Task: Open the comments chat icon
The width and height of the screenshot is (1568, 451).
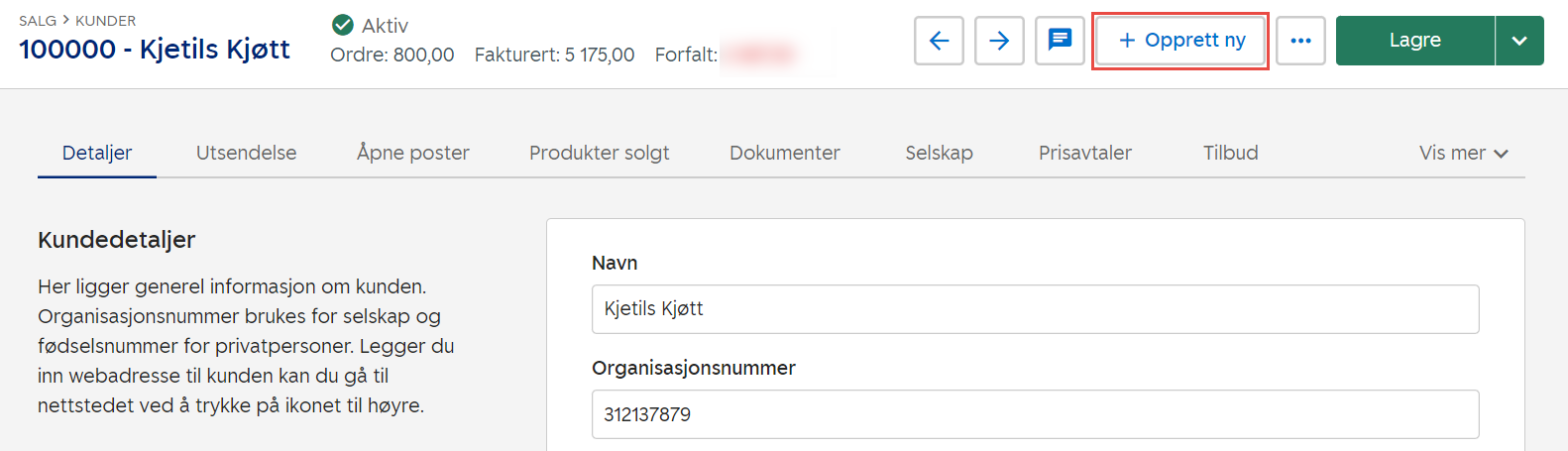Action: 1060,41
